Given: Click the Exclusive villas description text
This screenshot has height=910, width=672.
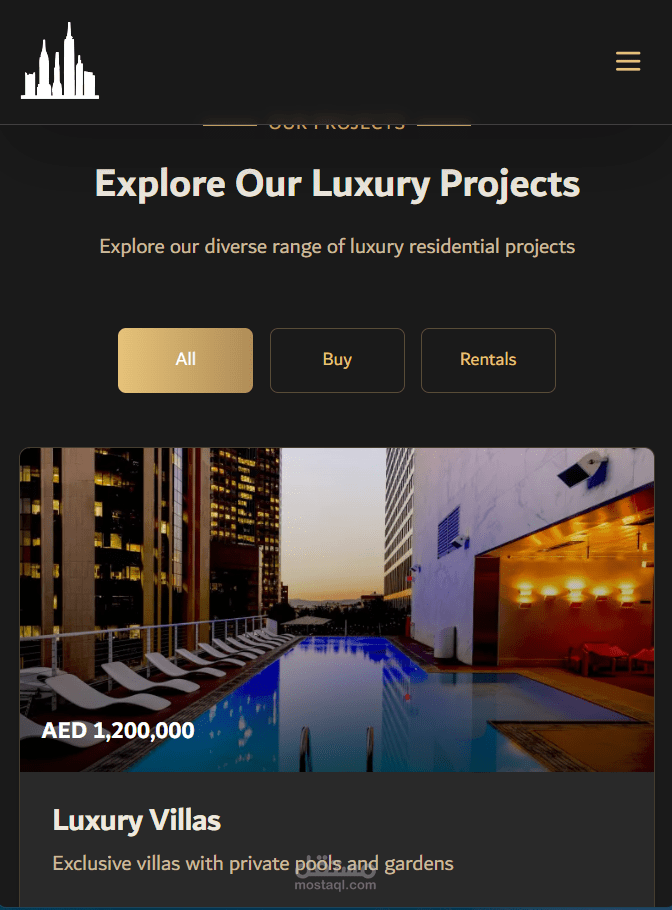Looking at the screenshot, I should 253,864.
